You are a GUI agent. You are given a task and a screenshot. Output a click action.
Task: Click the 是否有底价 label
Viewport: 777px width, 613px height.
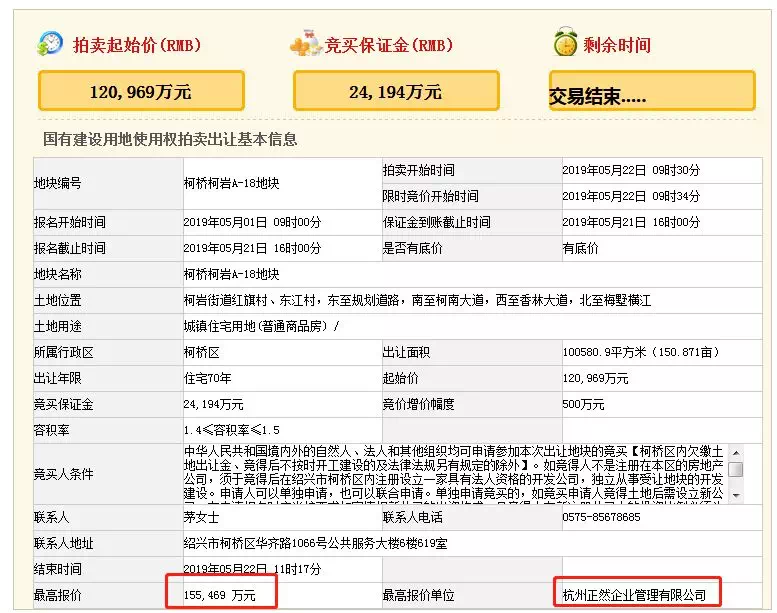click(412, 248)
